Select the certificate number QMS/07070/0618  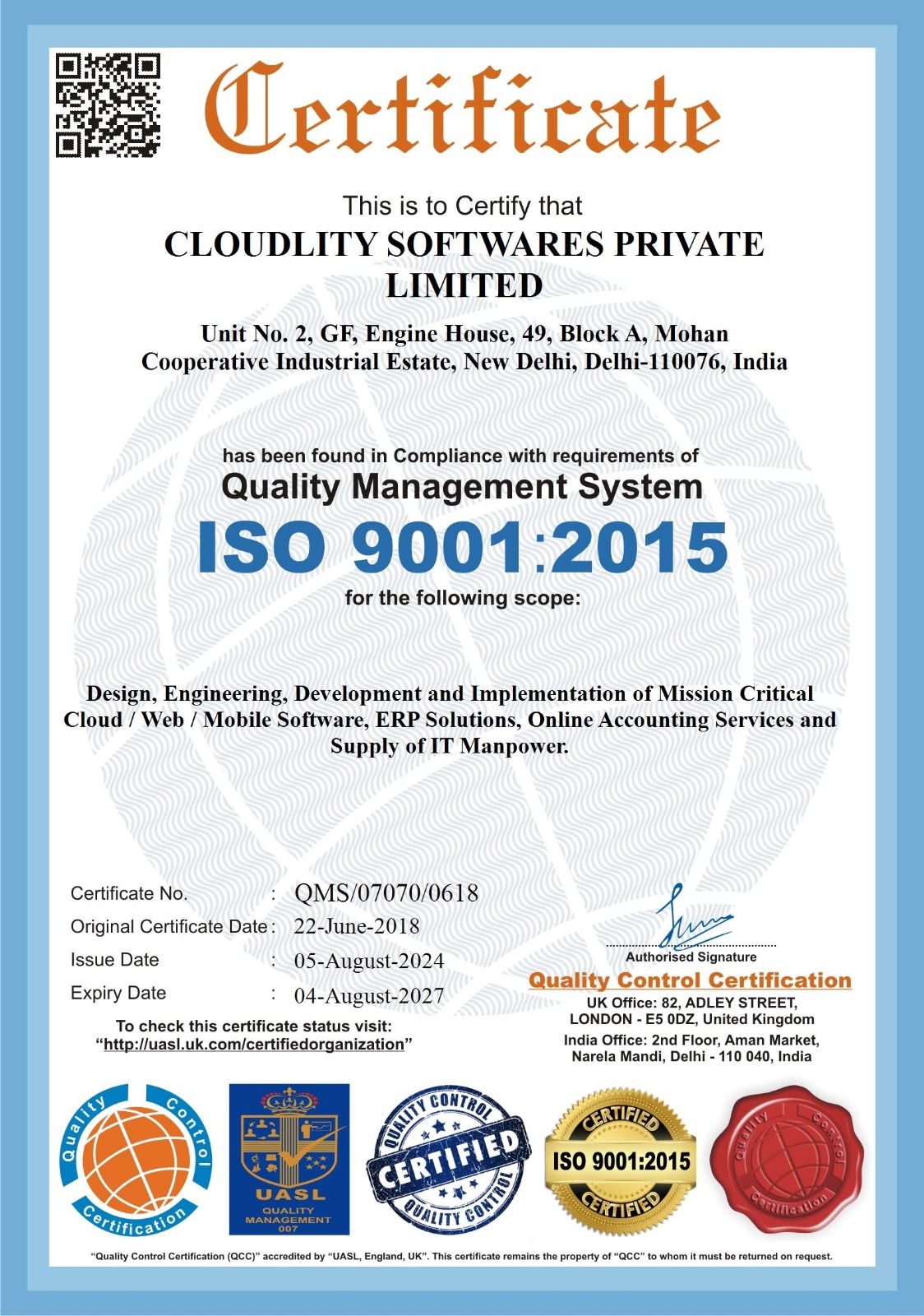[x=386, y=893]
